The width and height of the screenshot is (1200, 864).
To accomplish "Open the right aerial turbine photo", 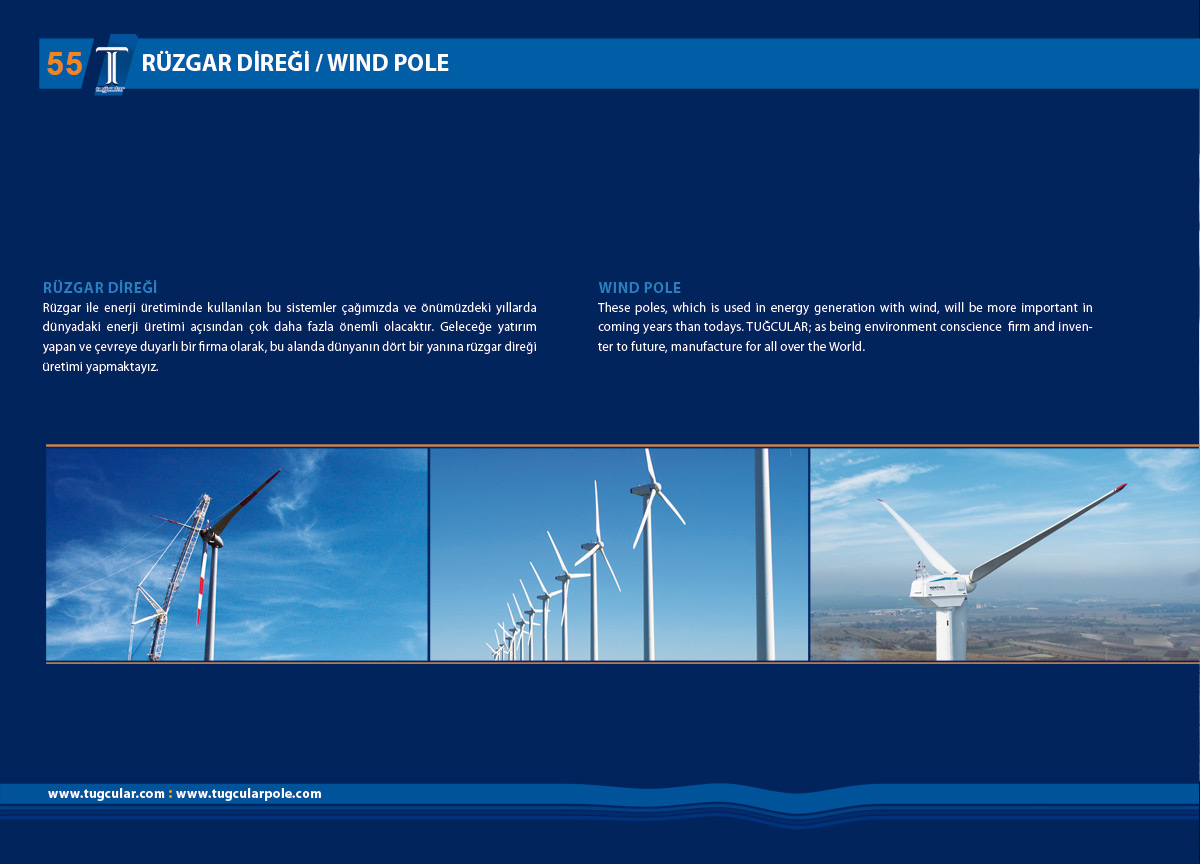I will [1003, 554].
